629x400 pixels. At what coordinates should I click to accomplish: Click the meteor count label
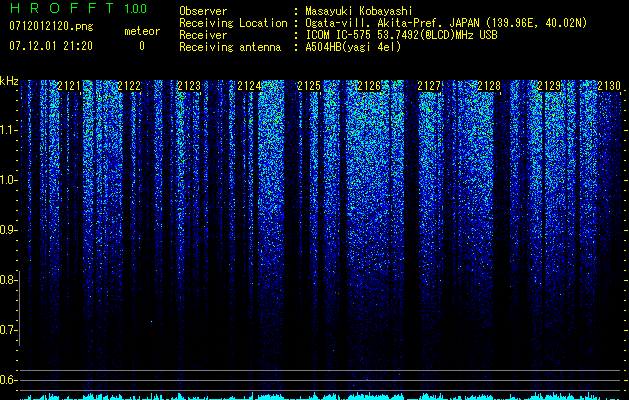(x=142, y=31)
